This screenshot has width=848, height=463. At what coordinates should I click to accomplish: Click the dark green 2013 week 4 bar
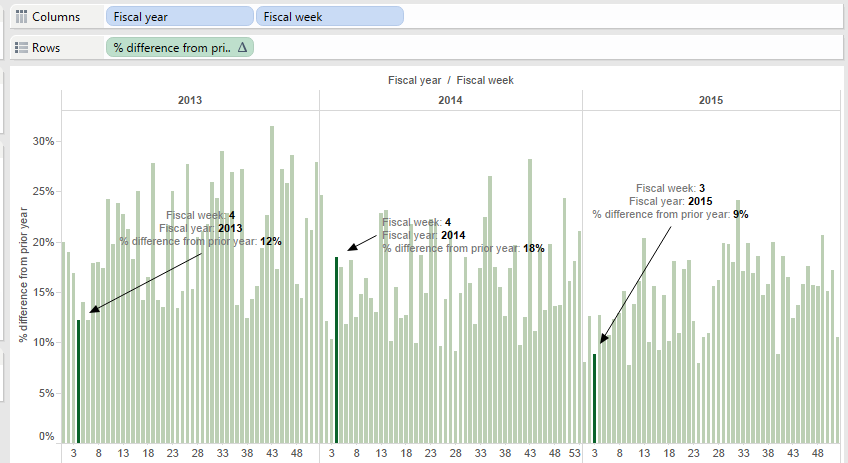click(78, 381)
